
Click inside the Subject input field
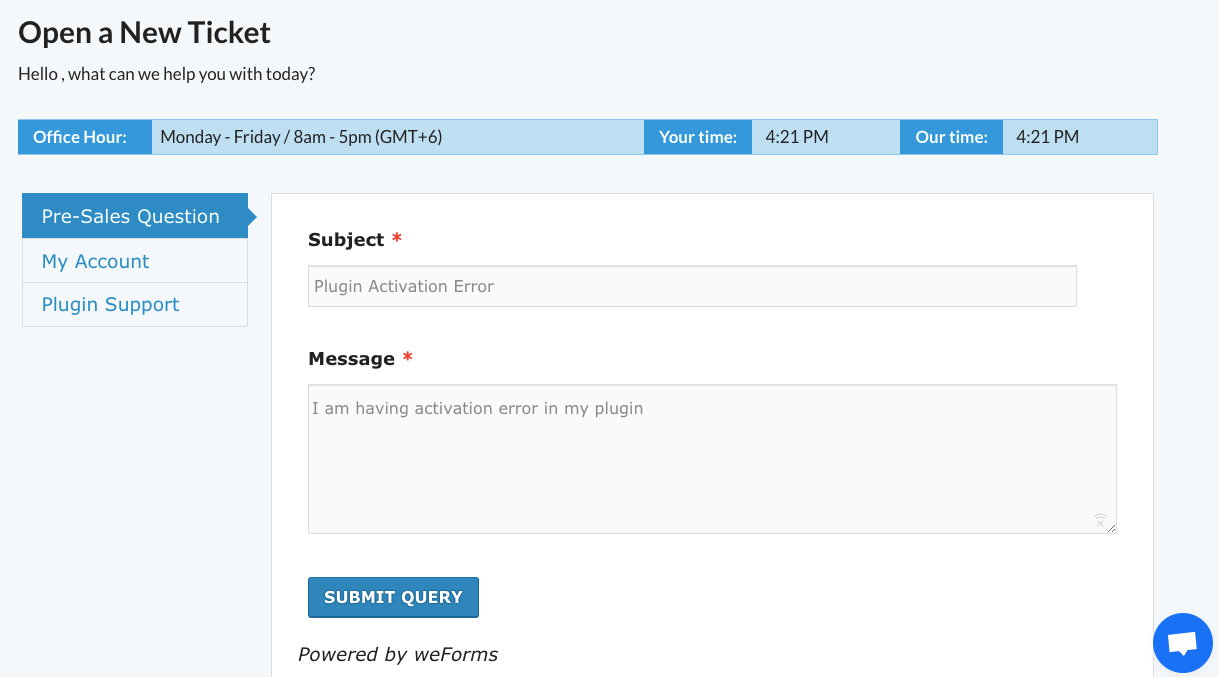coord(692,285)
